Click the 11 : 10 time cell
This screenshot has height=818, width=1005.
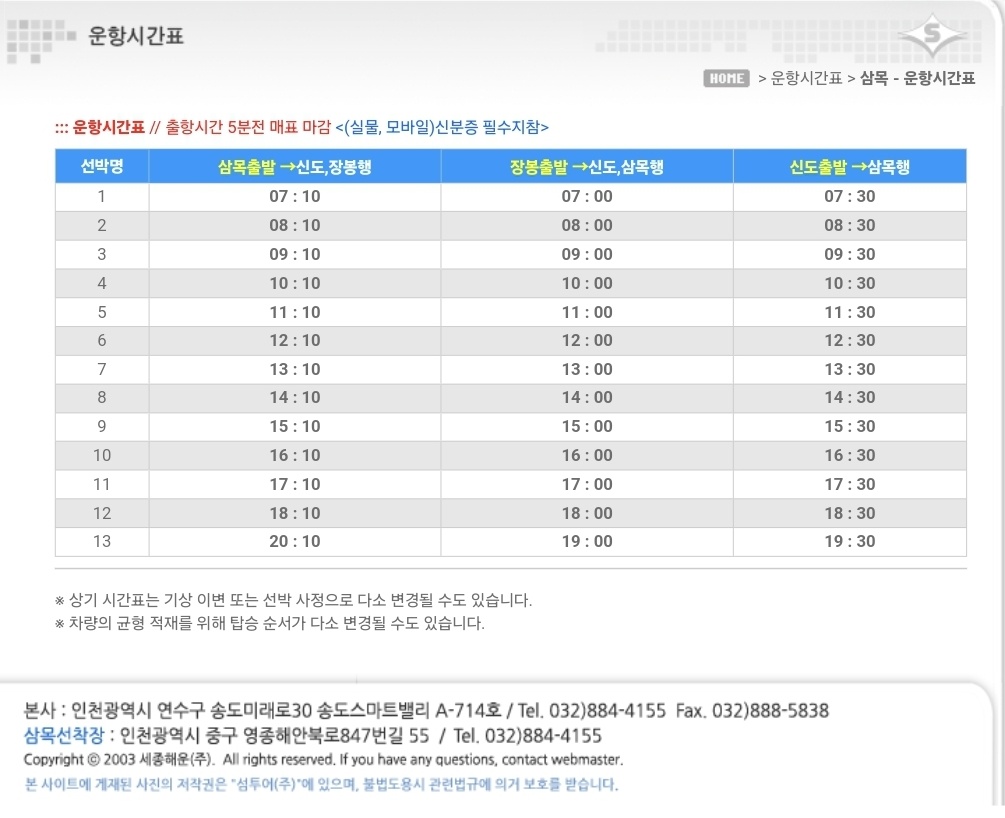[x=295, y=312]
